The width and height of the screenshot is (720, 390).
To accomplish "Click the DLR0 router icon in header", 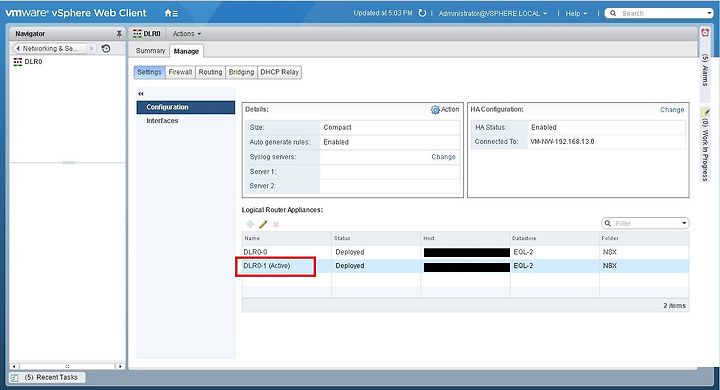I will point(137,34).
